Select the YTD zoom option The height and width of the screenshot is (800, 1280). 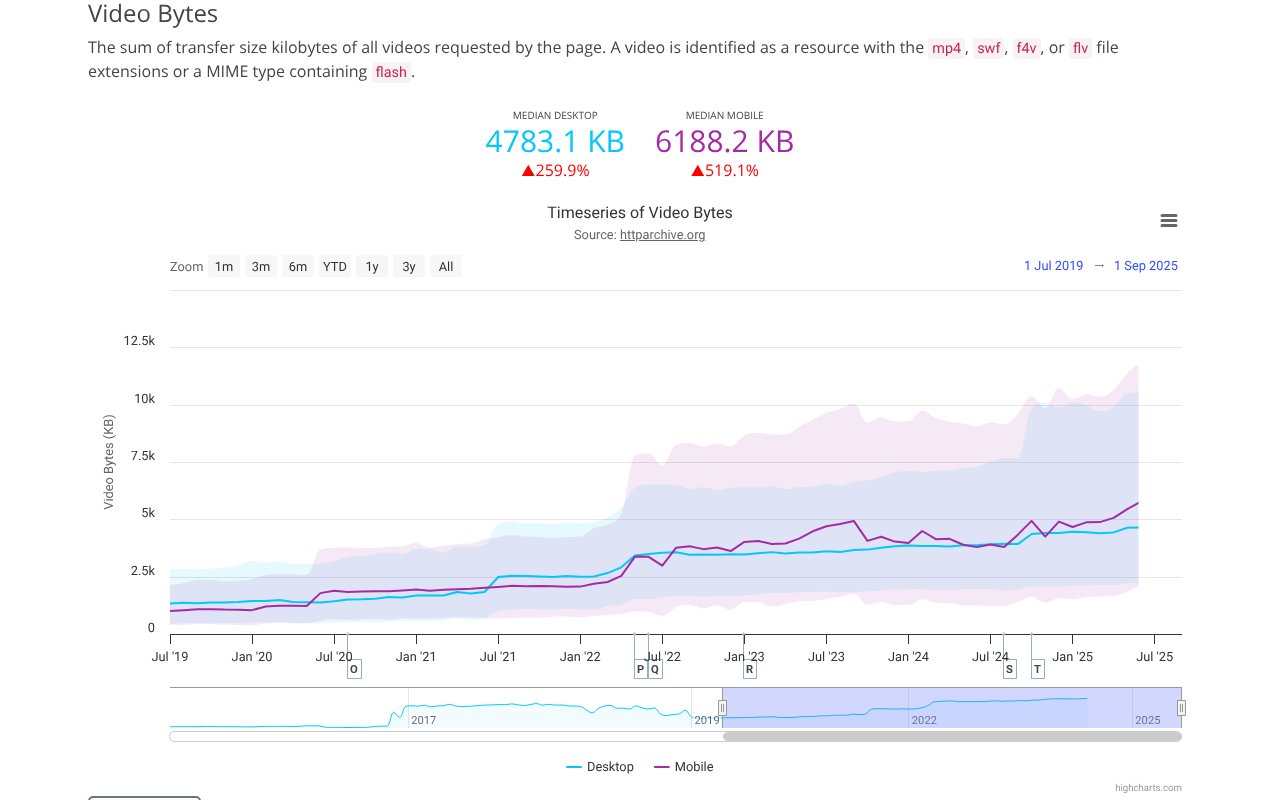point(335,267)
